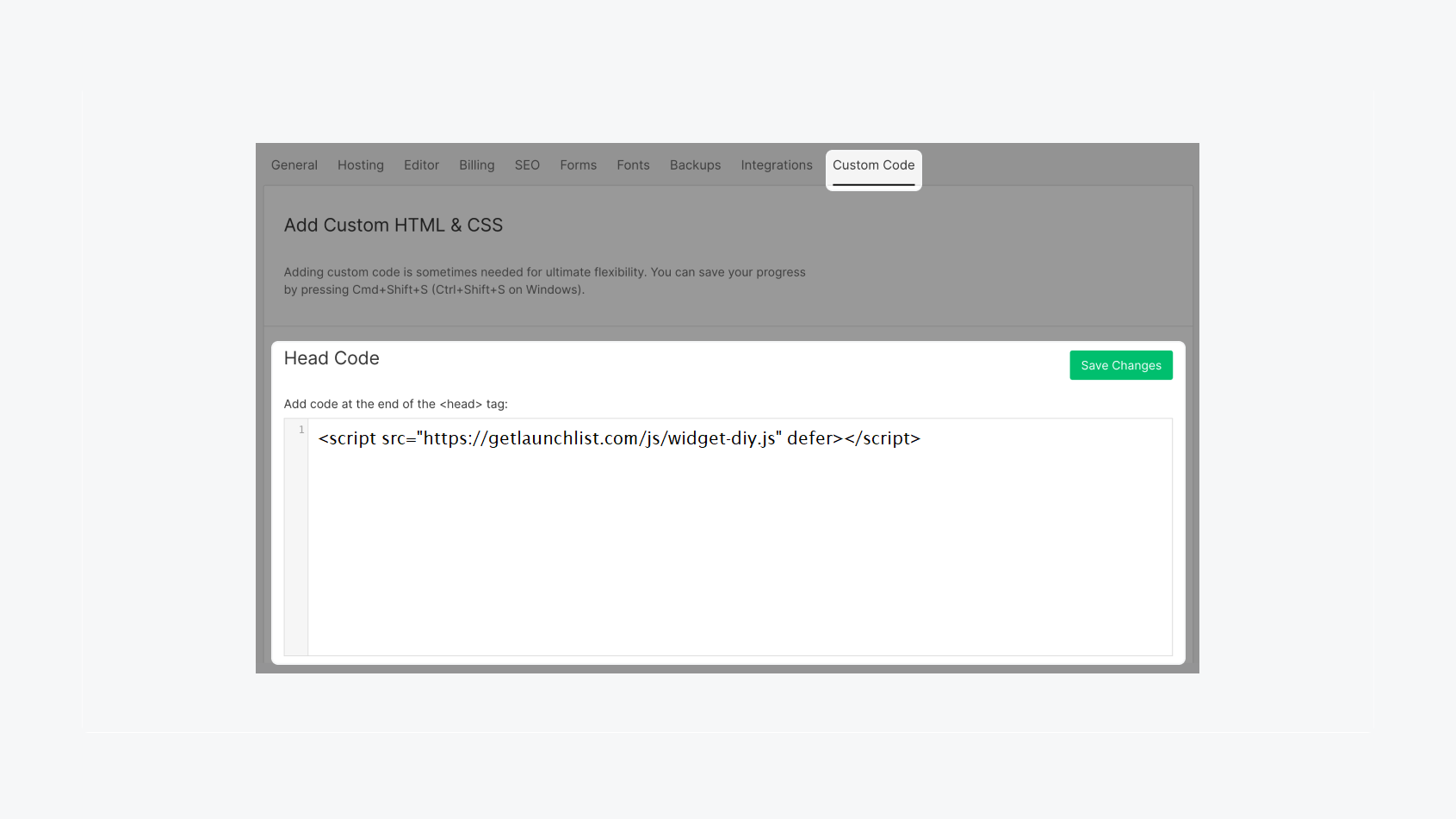Click the script tag code on line 1

pyautogui.click(x=619, y=438)
